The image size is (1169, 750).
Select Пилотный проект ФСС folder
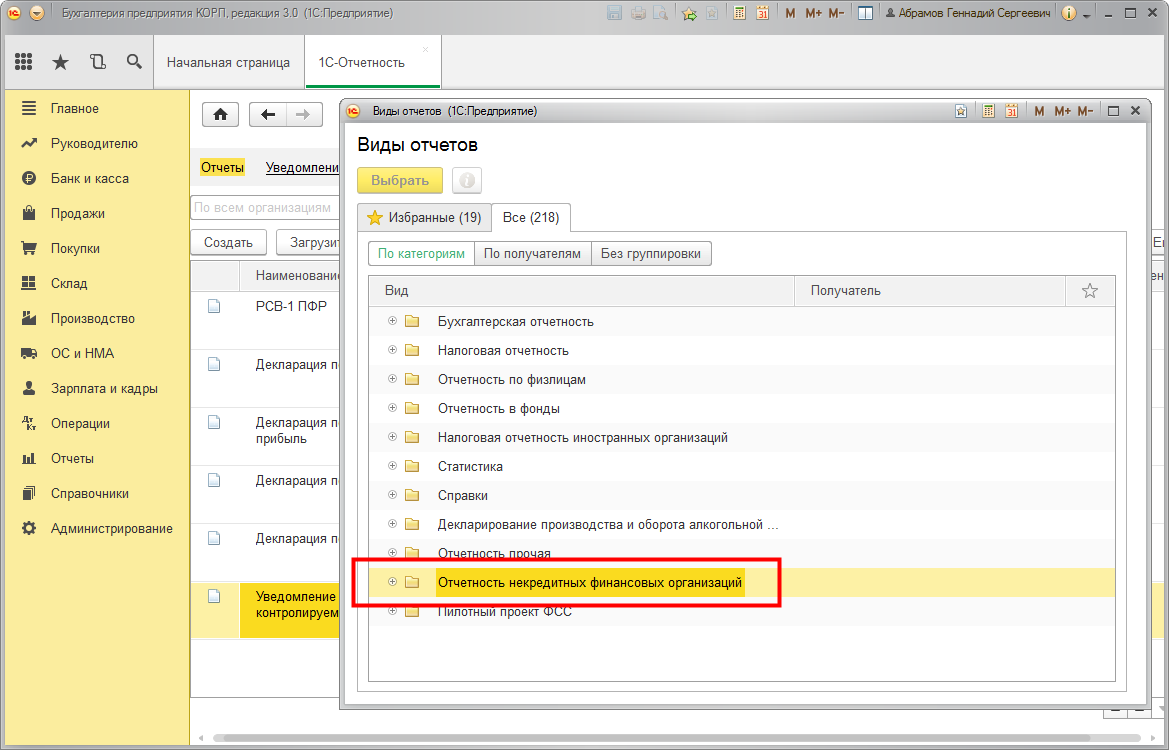[x=742, y=611]
